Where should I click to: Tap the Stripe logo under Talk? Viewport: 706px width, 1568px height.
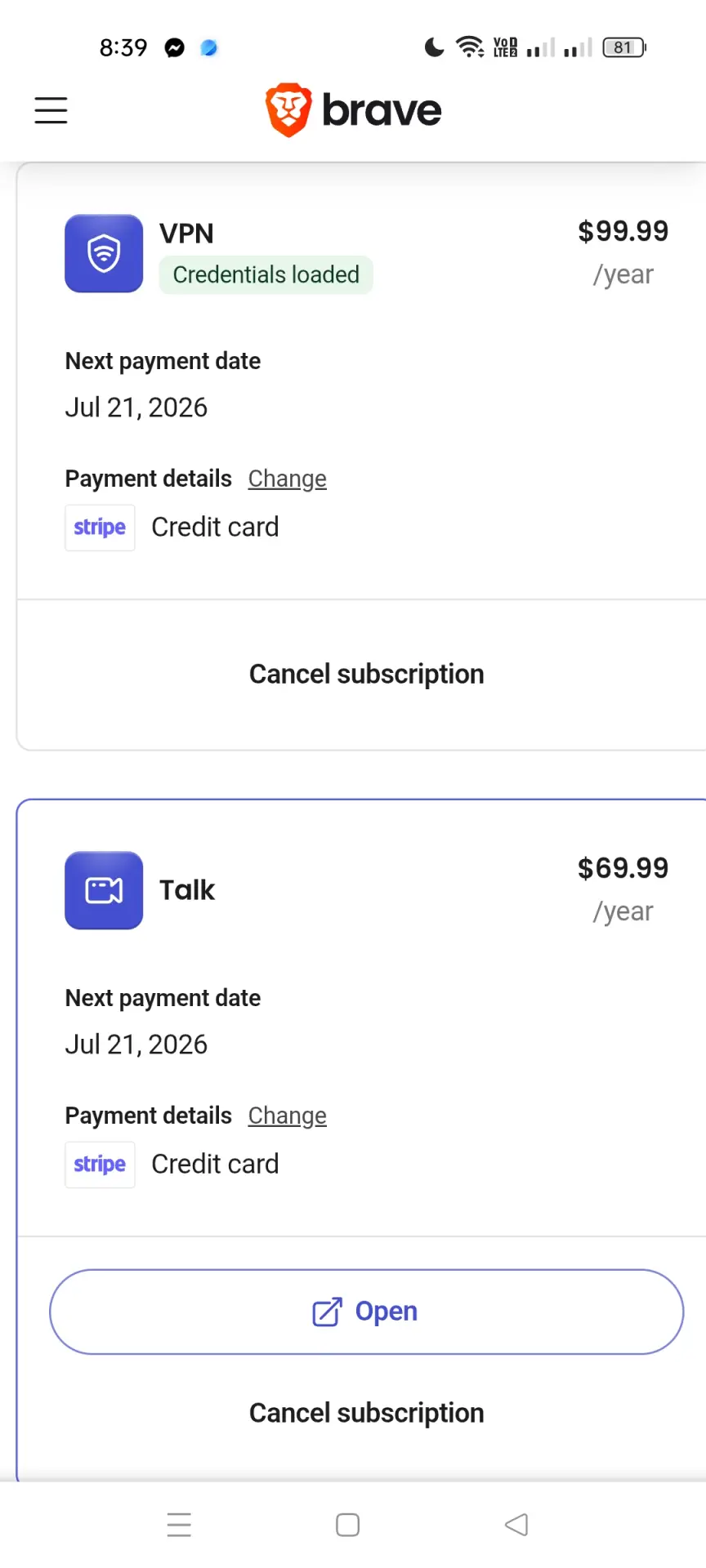(x=100, y=1165)
